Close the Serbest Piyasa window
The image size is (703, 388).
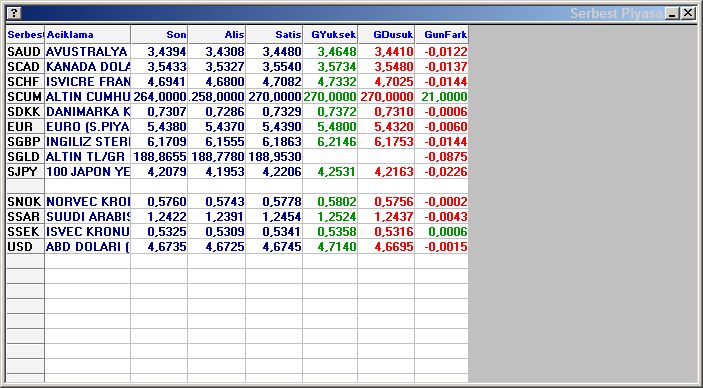coord(688,13)
